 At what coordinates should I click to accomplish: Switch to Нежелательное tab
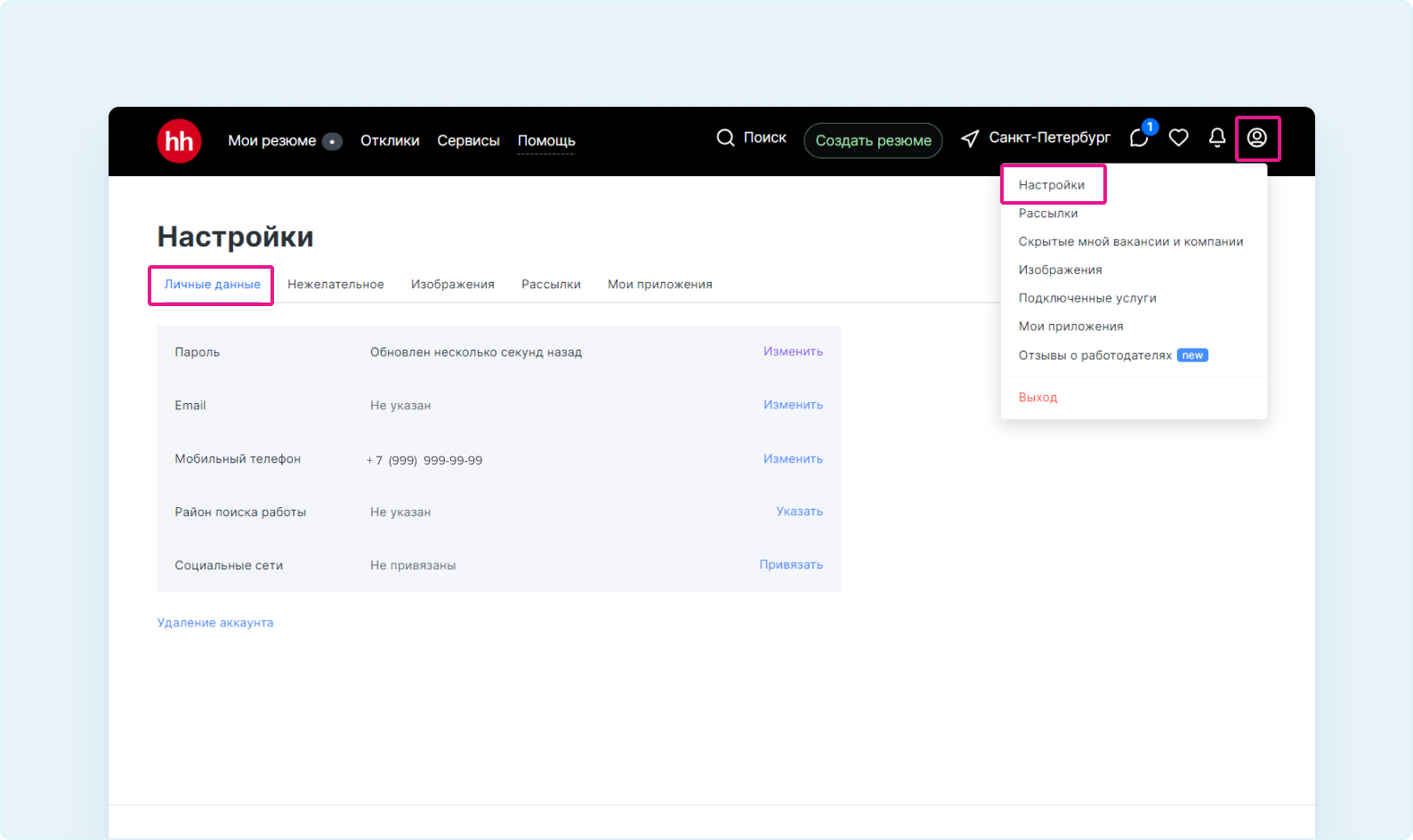[x=335, y=285]
